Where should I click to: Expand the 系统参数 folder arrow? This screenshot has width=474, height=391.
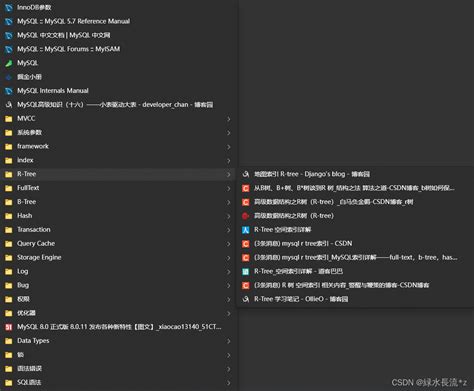[x=229, y=133]
